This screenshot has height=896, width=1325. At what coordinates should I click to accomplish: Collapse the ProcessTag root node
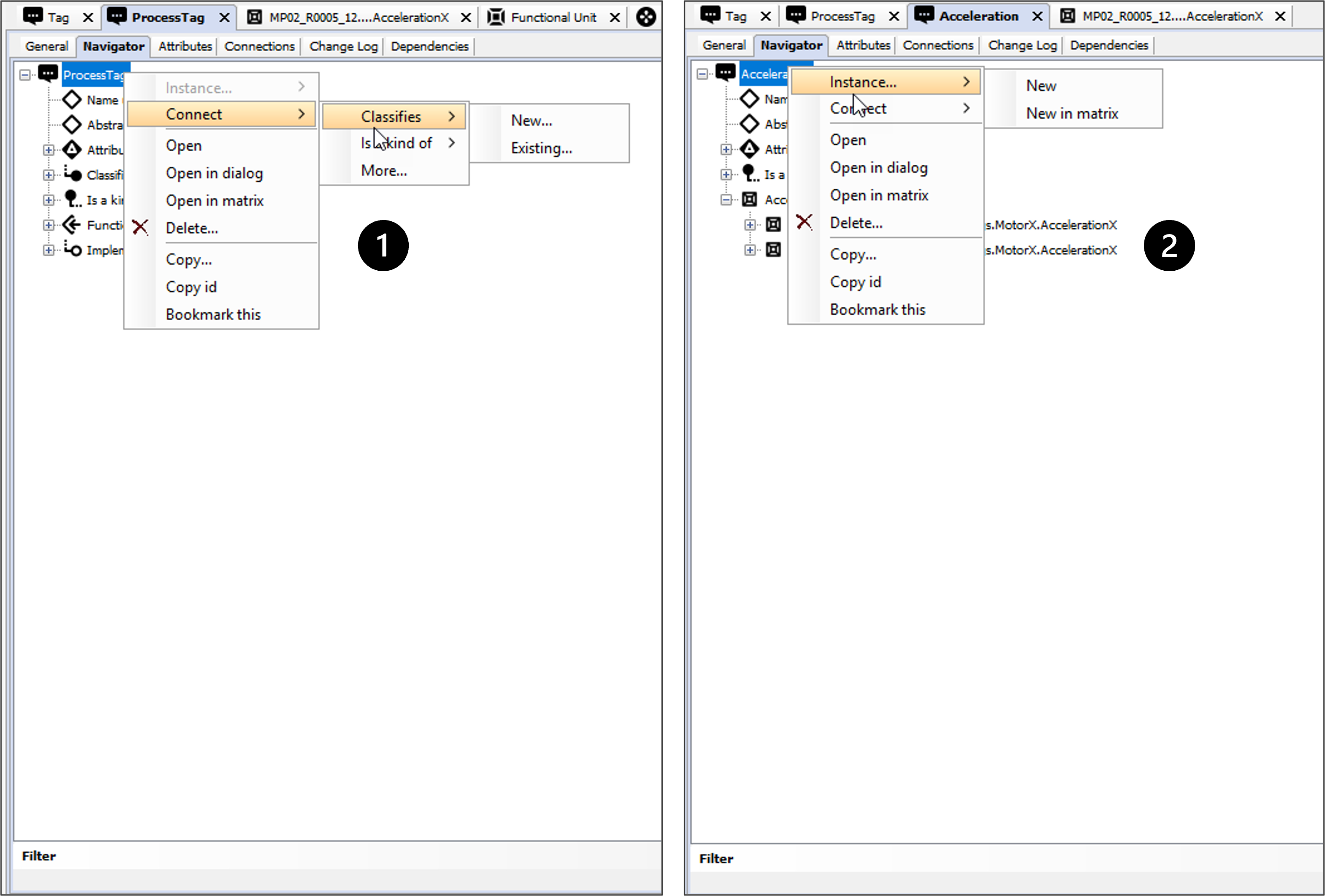[24, 75]
